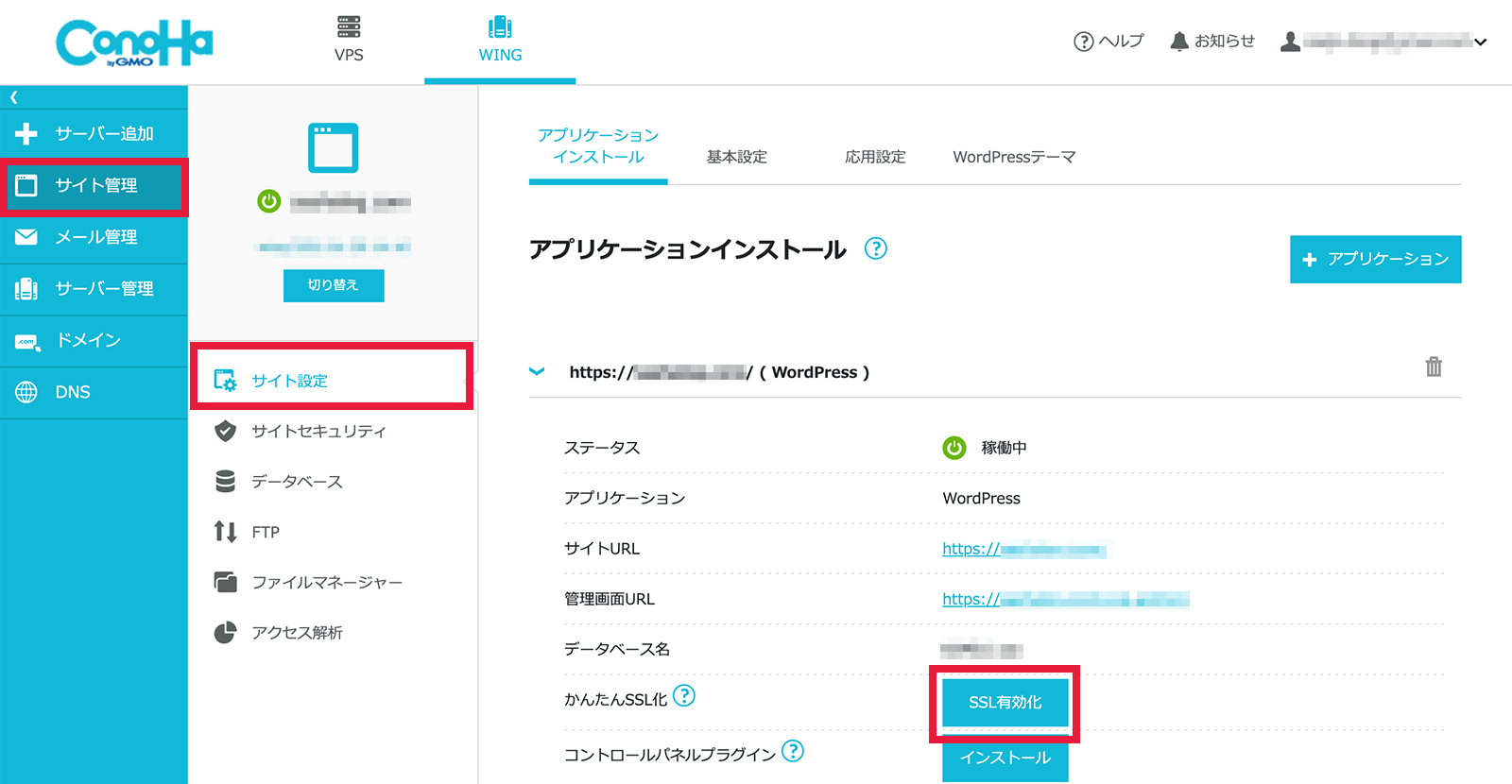
Task: Click the ステータス row label
Action: point(602,448)
